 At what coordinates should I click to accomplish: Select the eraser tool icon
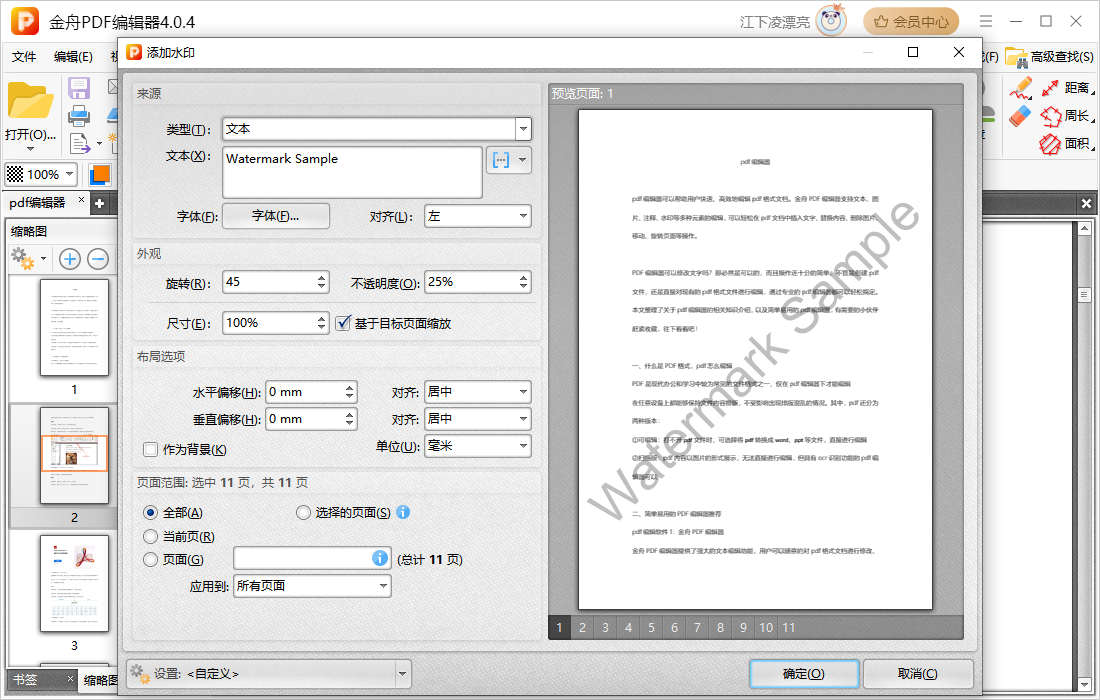1020,116
